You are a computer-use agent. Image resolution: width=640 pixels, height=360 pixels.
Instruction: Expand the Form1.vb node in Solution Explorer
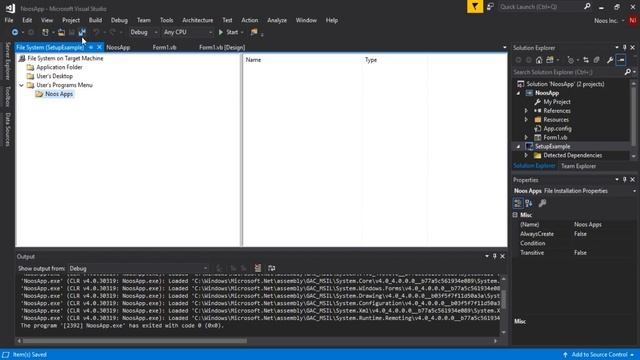[526, 138]
